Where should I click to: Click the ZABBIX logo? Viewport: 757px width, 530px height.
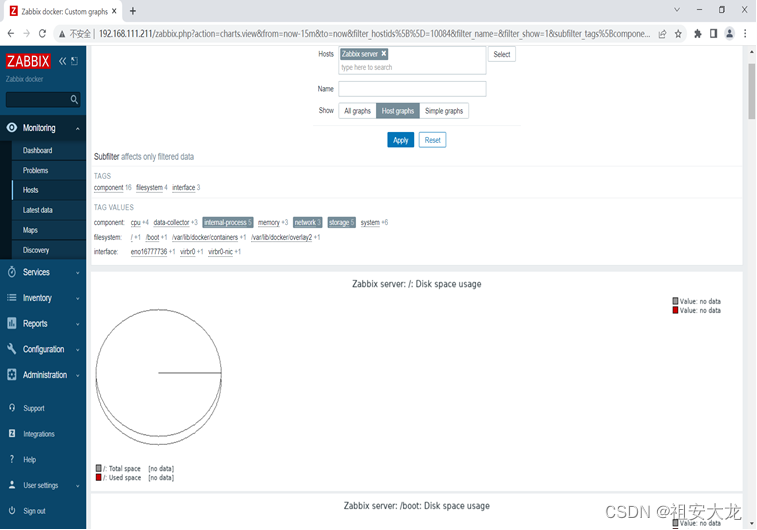click(x=28, y=61)
